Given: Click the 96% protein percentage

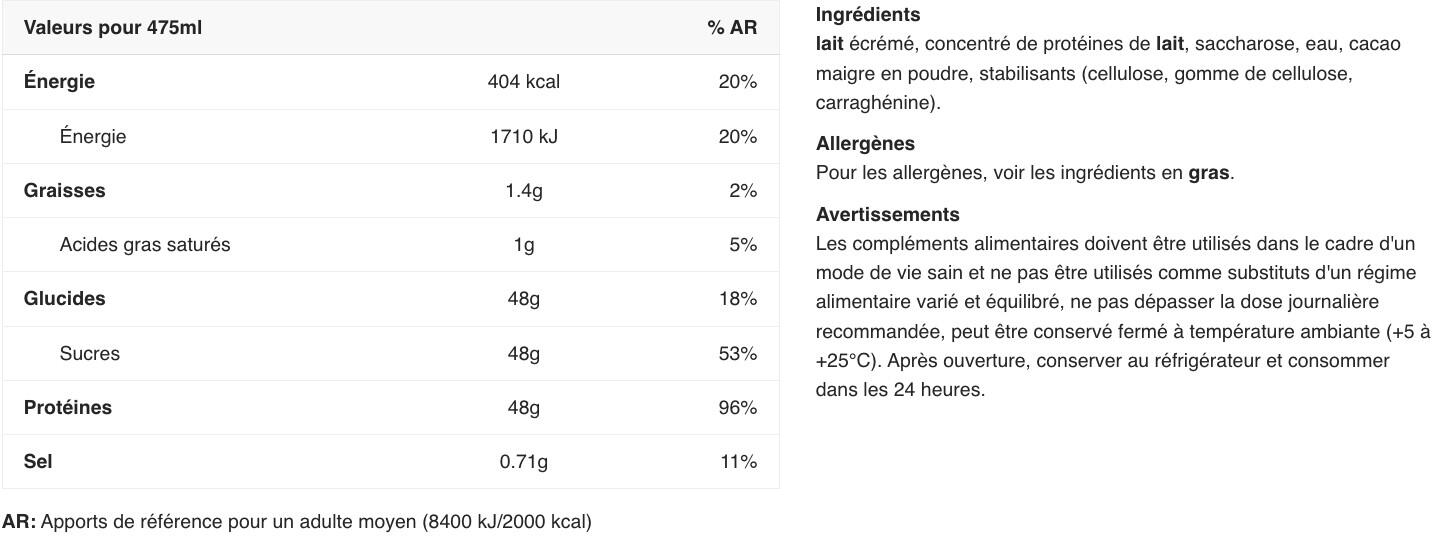Looking at the screenshot, I should pyautogui.click(x=738, y=407).
